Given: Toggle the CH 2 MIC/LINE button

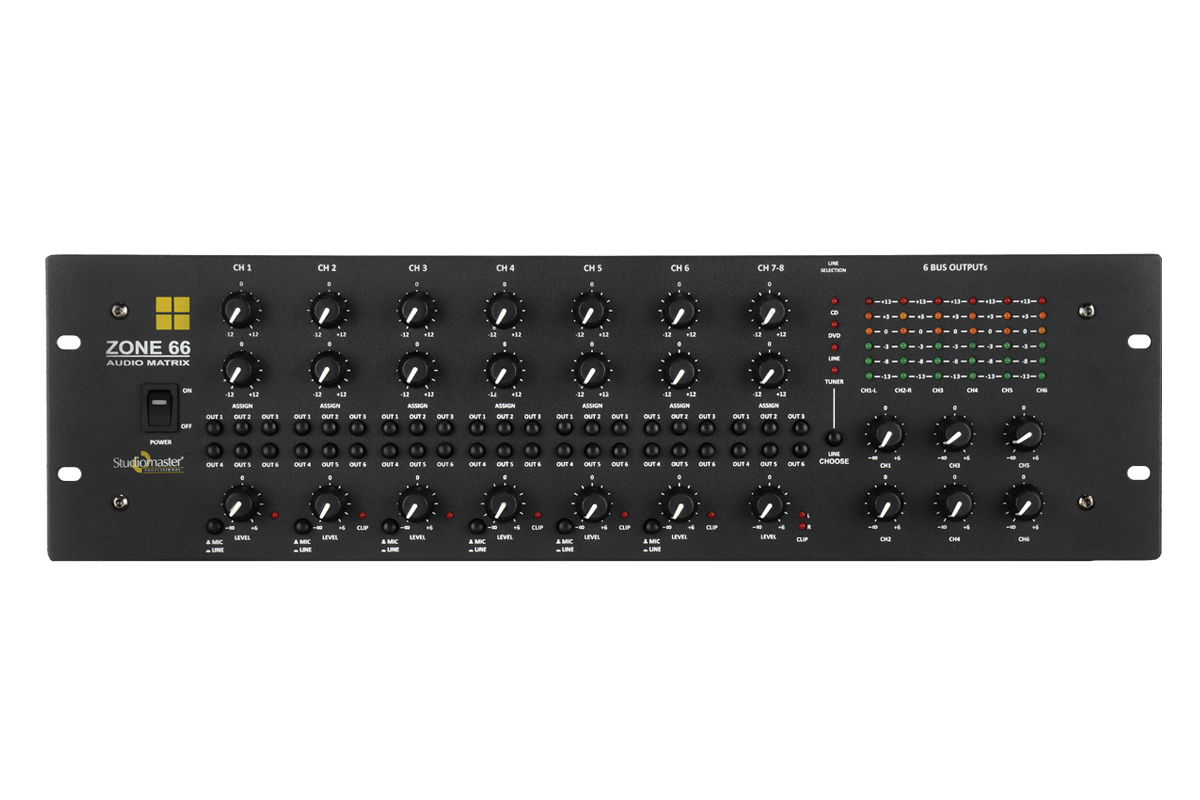Looking at the screenshot, I should [x=301, y=527].
